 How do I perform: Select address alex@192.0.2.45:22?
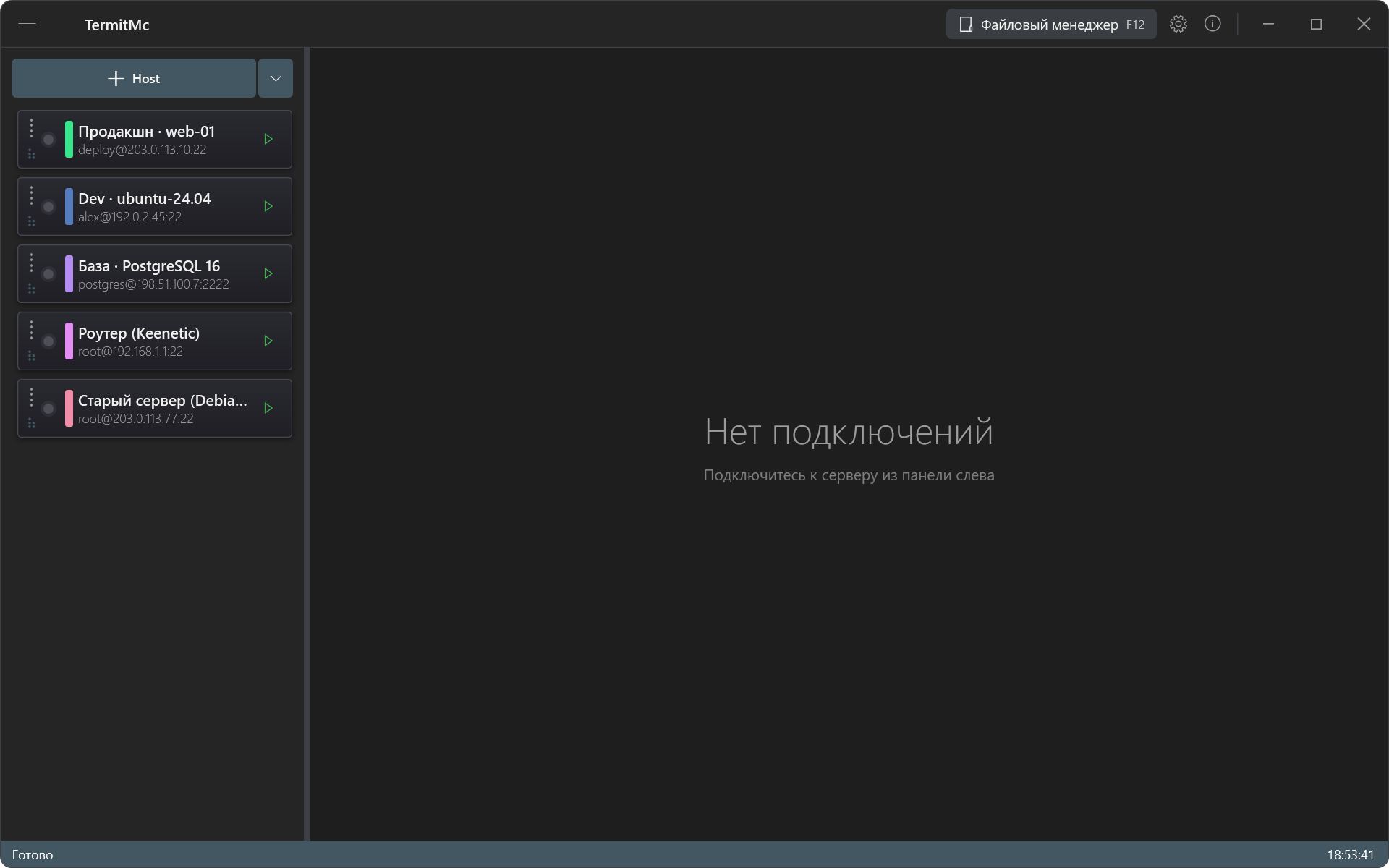[x=130, y=217]
